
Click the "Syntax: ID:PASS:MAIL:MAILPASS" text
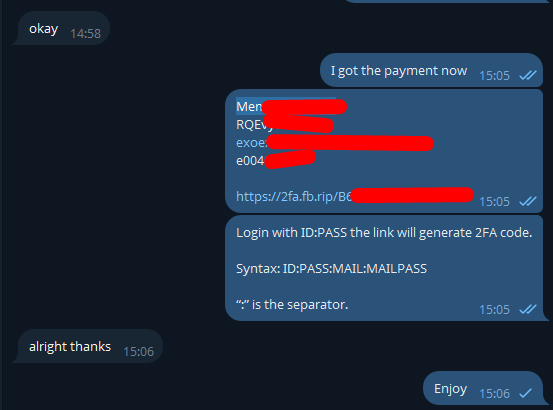332,269
